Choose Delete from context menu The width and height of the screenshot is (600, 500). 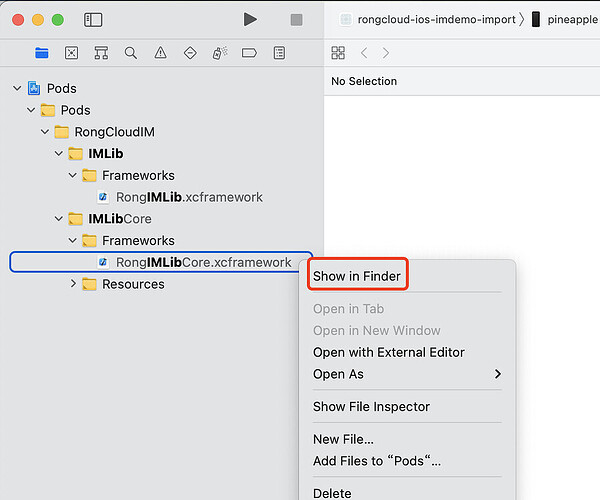tap(332, 493)
